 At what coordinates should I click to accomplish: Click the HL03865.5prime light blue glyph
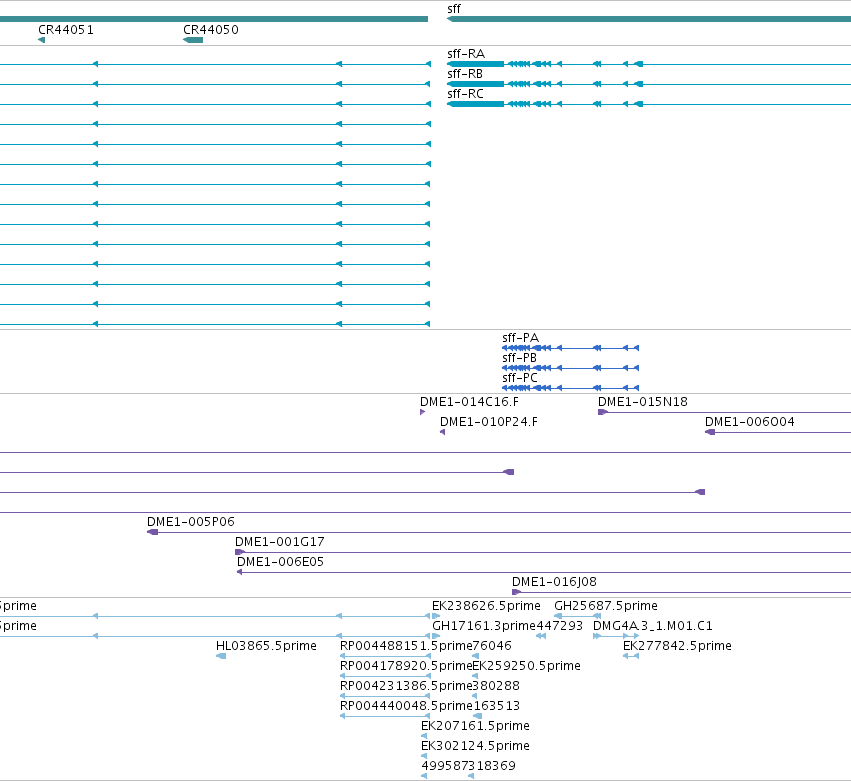[221, 657]
